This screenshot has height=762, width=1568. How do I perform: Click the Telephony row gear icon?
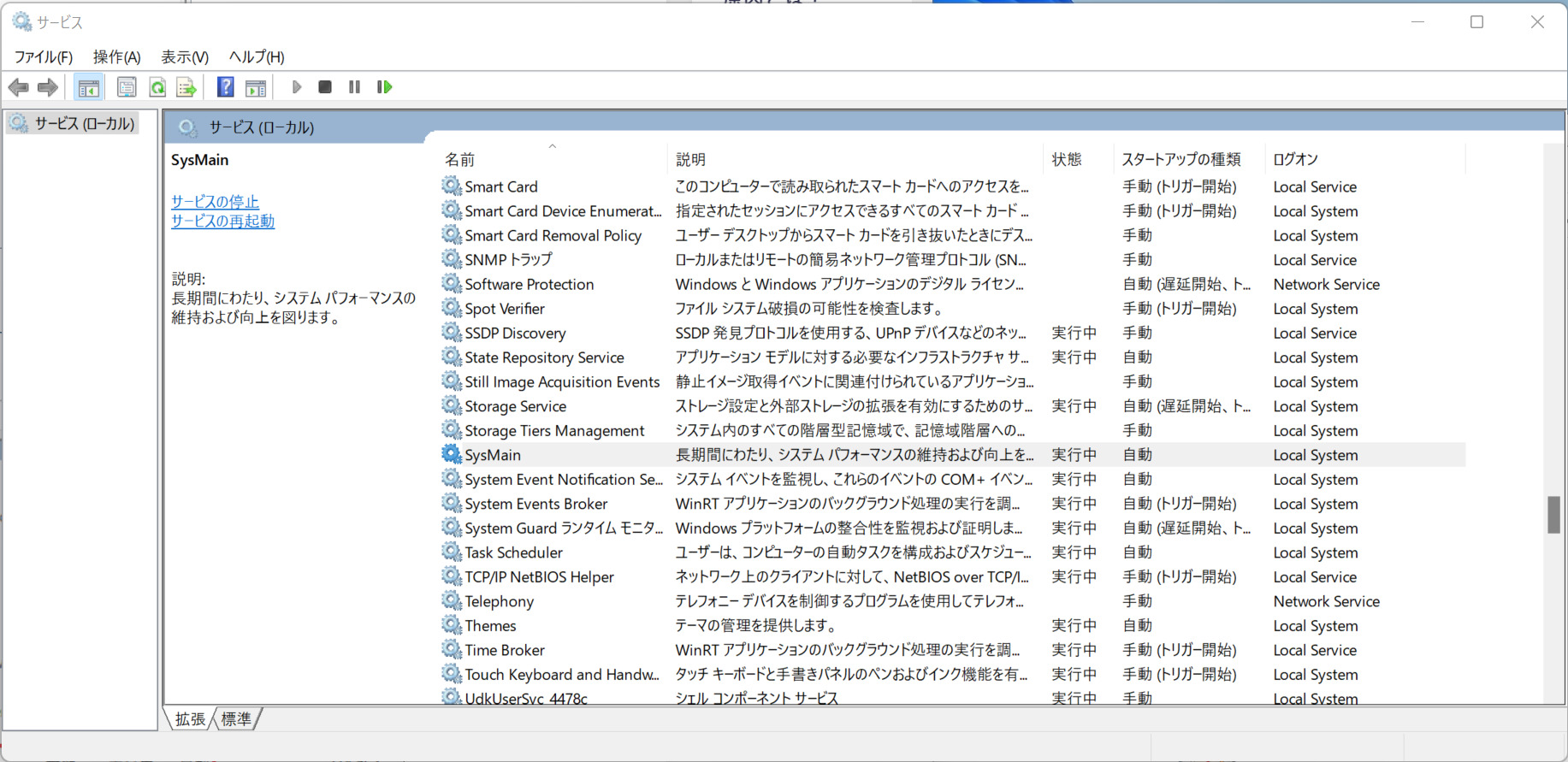click(x=452, y=600)
